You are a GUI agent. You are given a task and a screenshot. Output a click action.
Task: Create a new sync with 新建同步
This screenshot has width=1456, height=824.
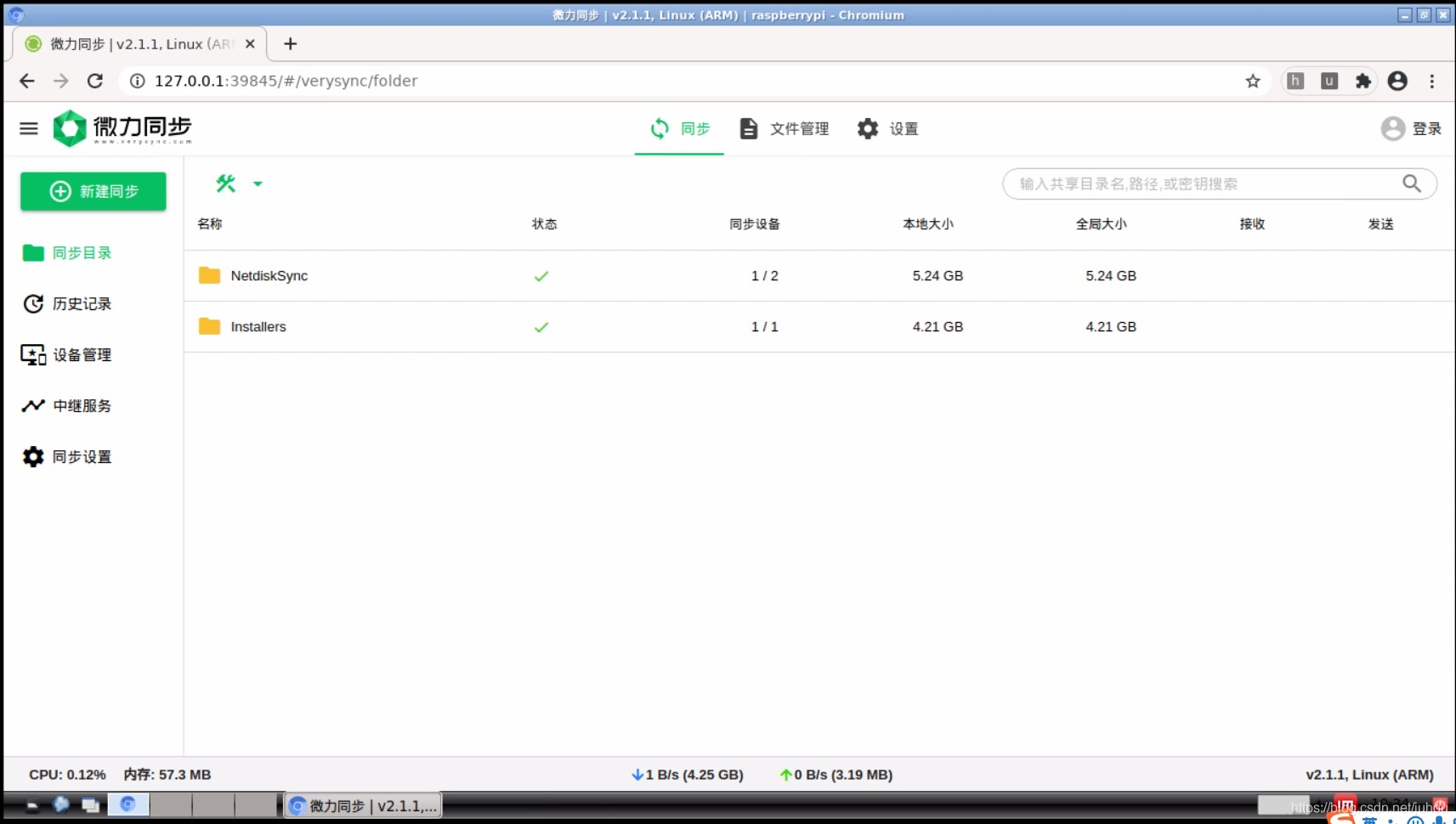[93, 191]
